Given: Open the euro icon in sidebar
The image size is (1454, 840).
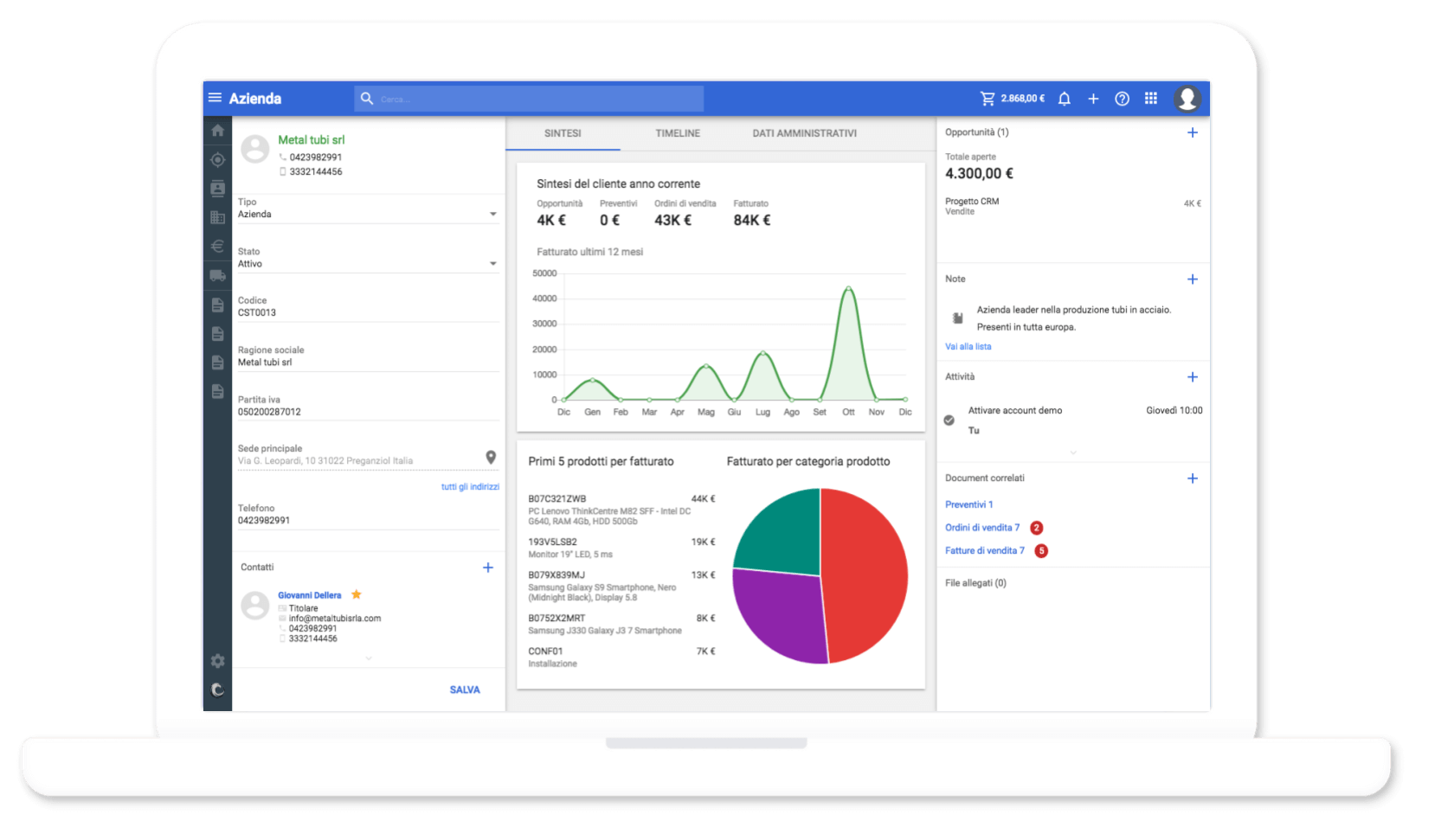Looking at the screenshot, I should point(217,247).
